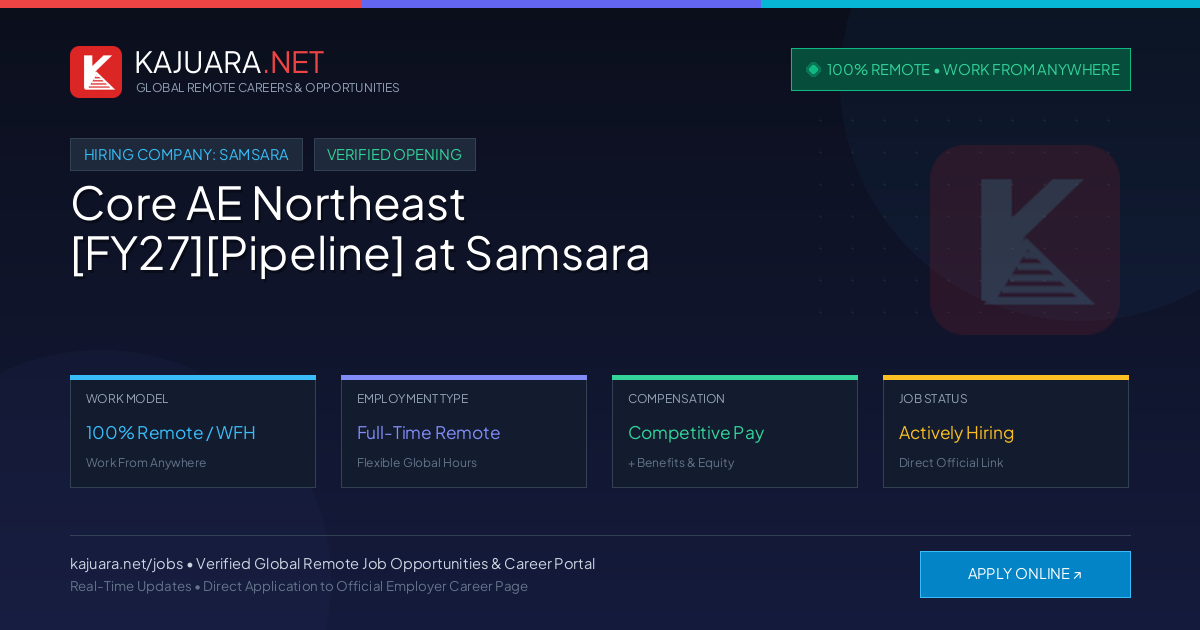The image size is (1200, 630).
Task: Click 'Direct Official Link' text
Action: click(951, 462)
